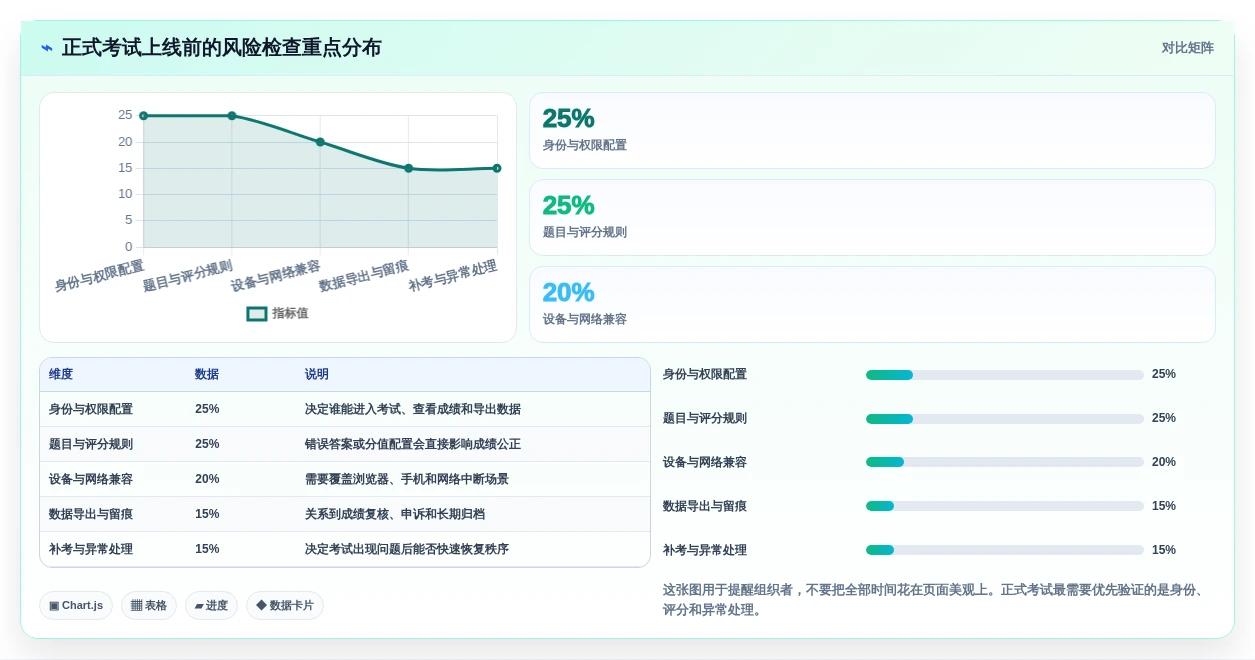This screenshot has height=660, width=1255.
Task: Click the Chart.js tag chip
Action: point(76,605)
